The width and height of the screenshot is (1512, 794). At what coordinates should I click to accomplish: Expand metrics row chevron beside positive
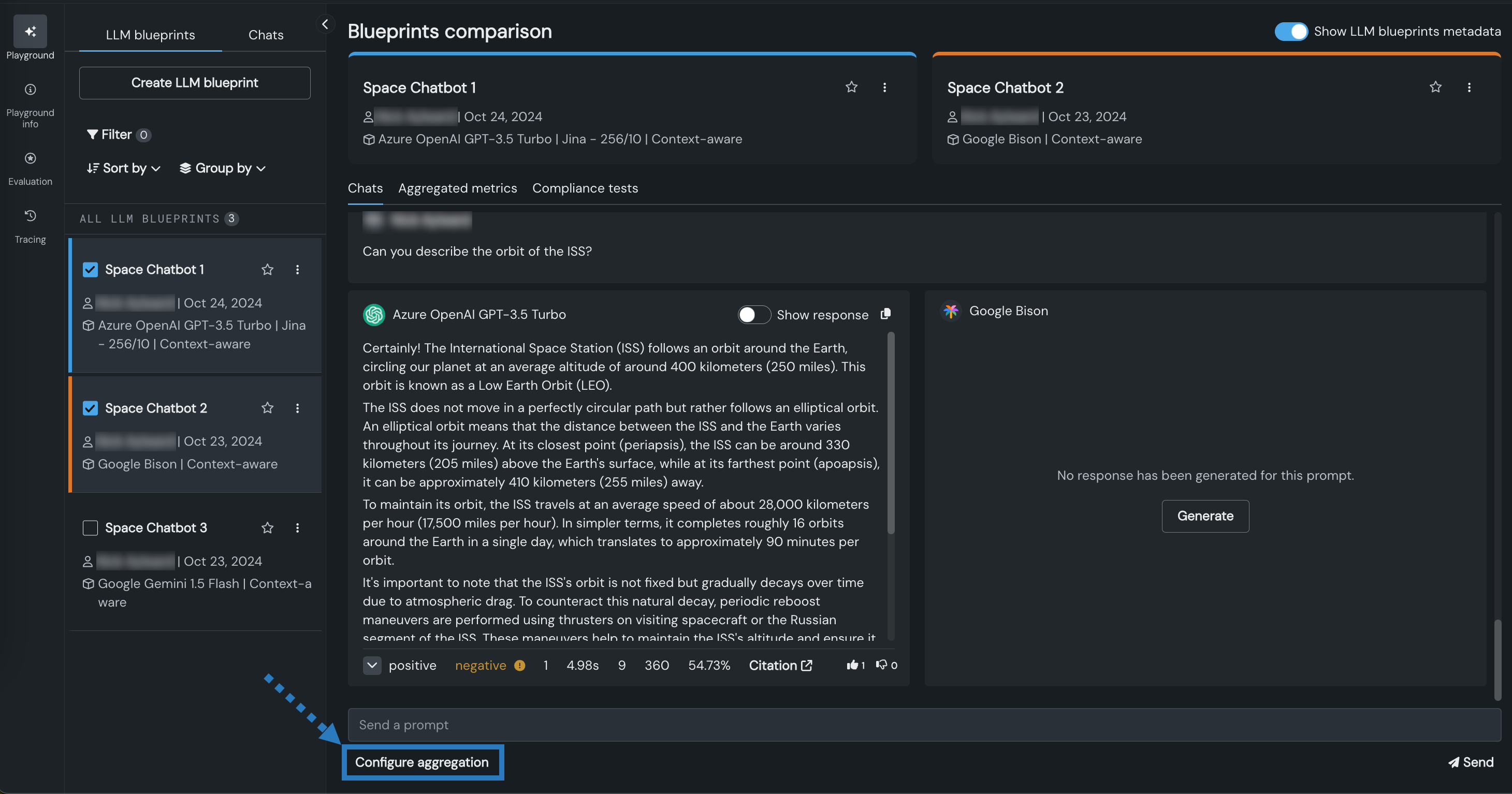click(x=372, y=665)
